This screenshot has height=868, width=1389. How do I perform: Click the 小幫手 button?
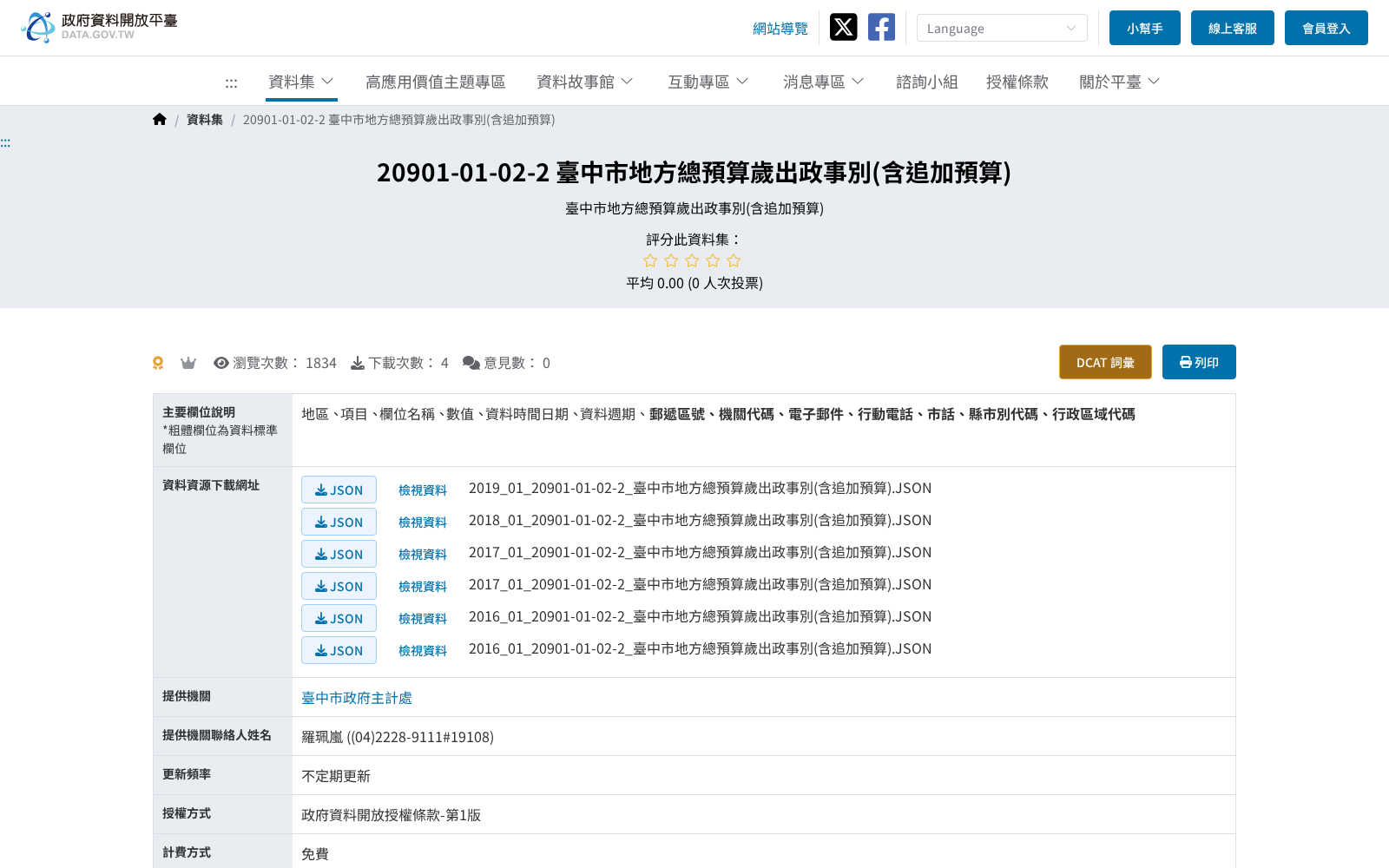[1145, 28]
